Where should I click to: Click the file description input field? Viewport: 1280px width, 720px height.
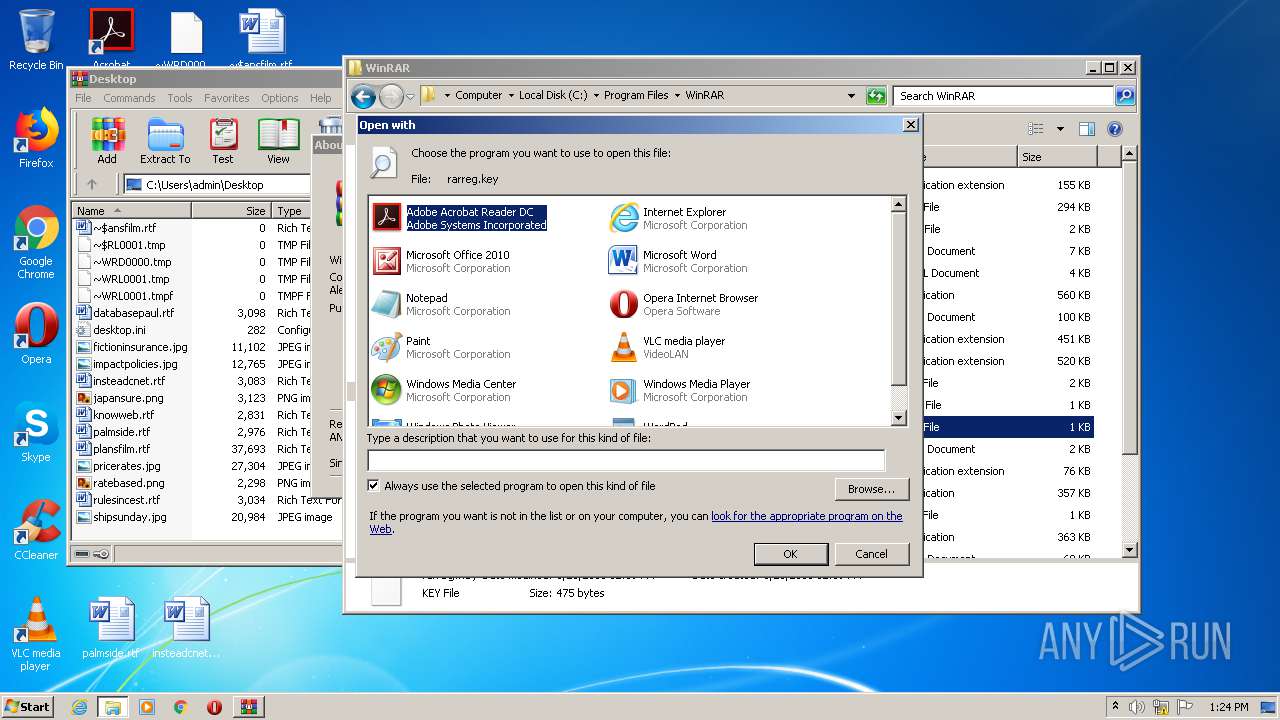pos(626,461)
